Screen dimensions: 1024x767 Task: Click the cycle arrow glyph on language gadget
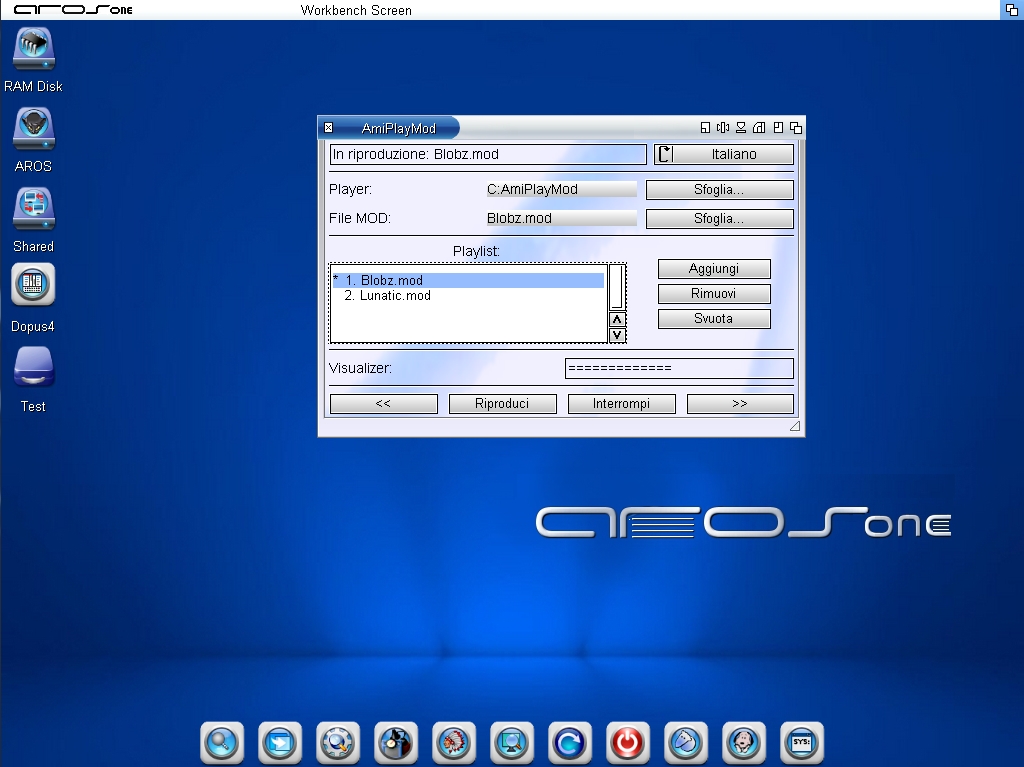click(665, 154)
